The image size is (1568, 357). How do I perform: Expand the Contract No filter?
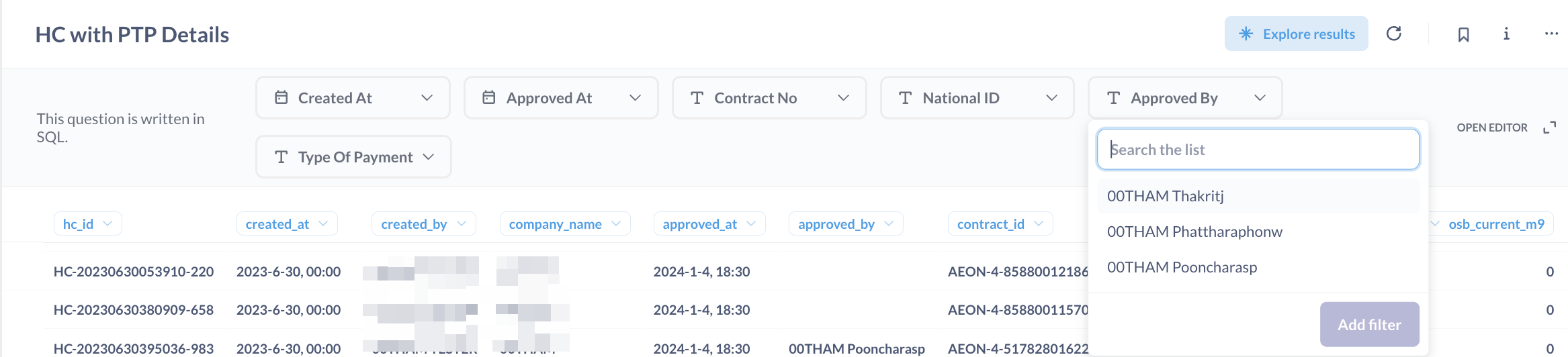click(x=769, y=98)
